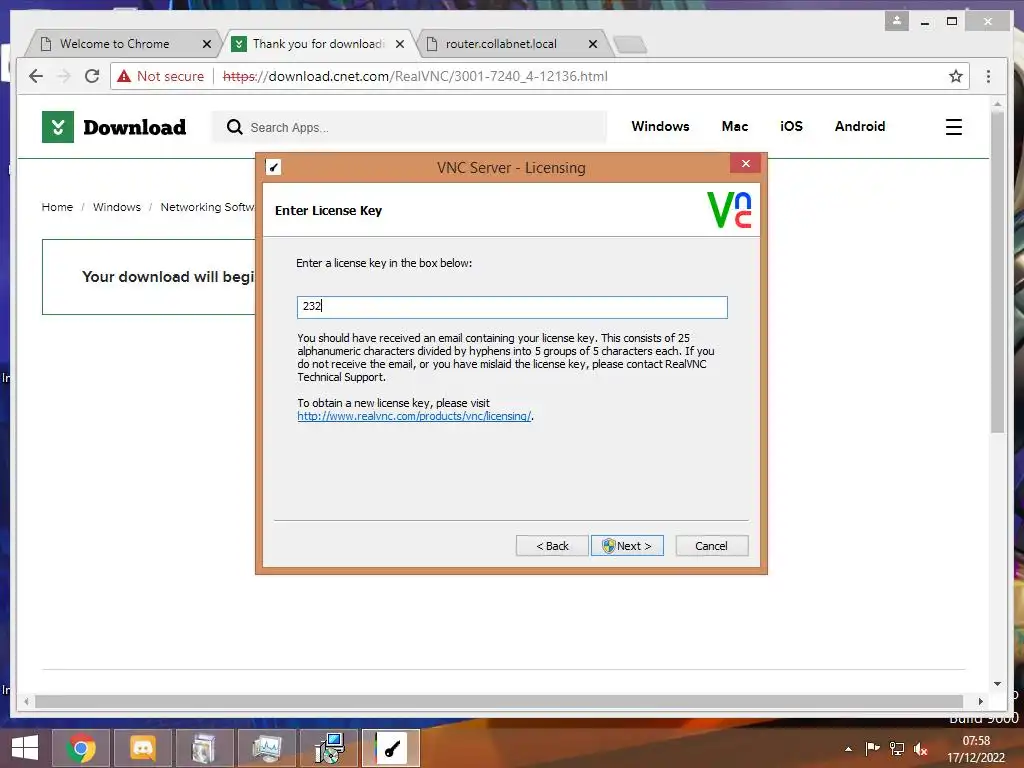The height and width of the screenshot is (768, 1024).
Task: Click the Windows breadcrumb link
Action: (117, 207)
